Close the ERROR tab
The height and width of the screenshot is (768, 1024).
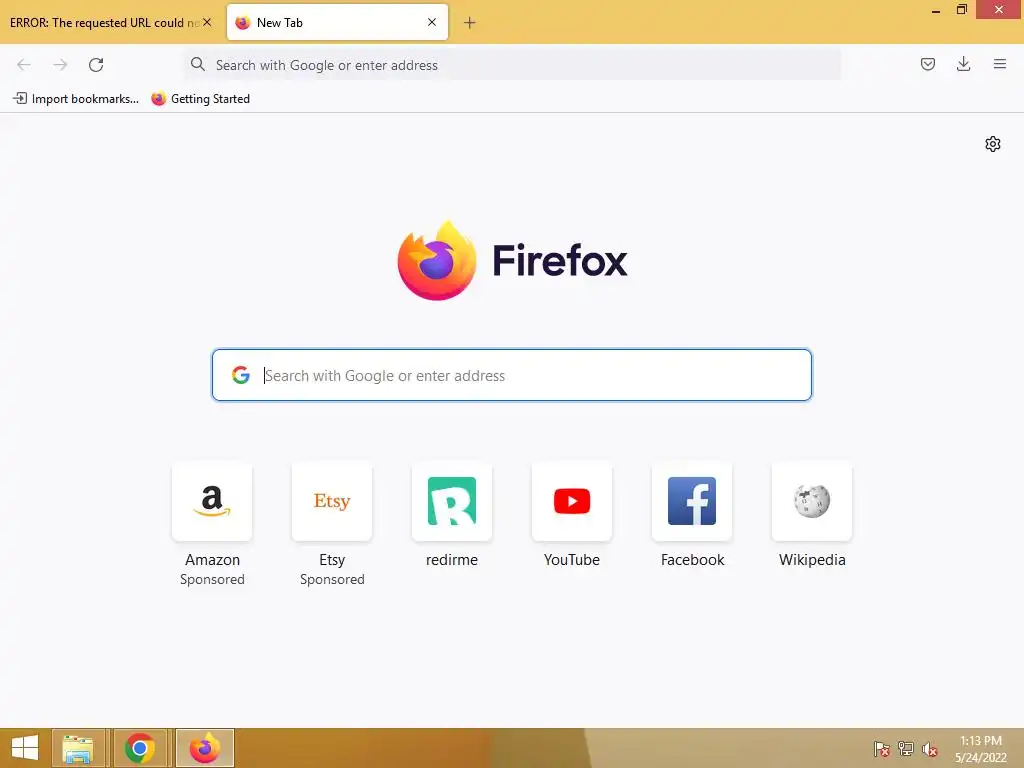pos(207,22)
